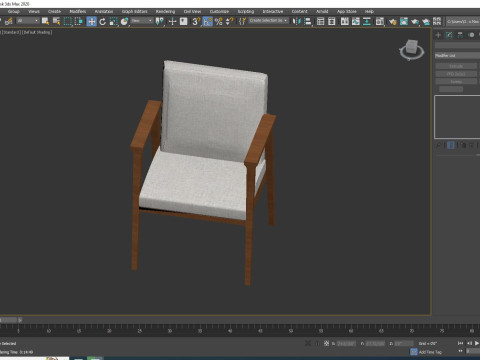Toggle Keyboard Shortcut Override icon
Image resolution: width=480 pixels, height=360 pixels.
pos(183,21)
